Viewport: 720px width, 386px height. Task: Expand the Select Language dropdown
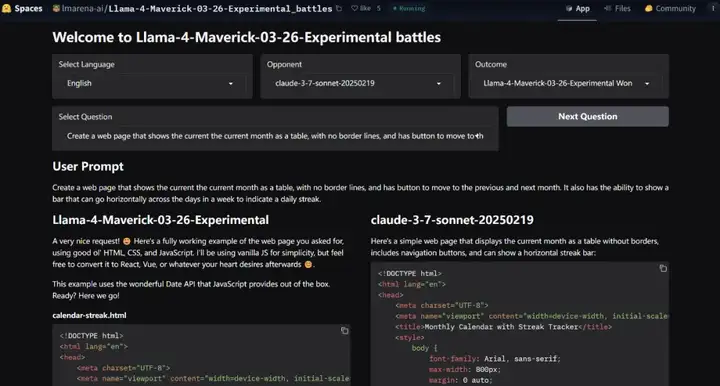(x=152, y=84)
